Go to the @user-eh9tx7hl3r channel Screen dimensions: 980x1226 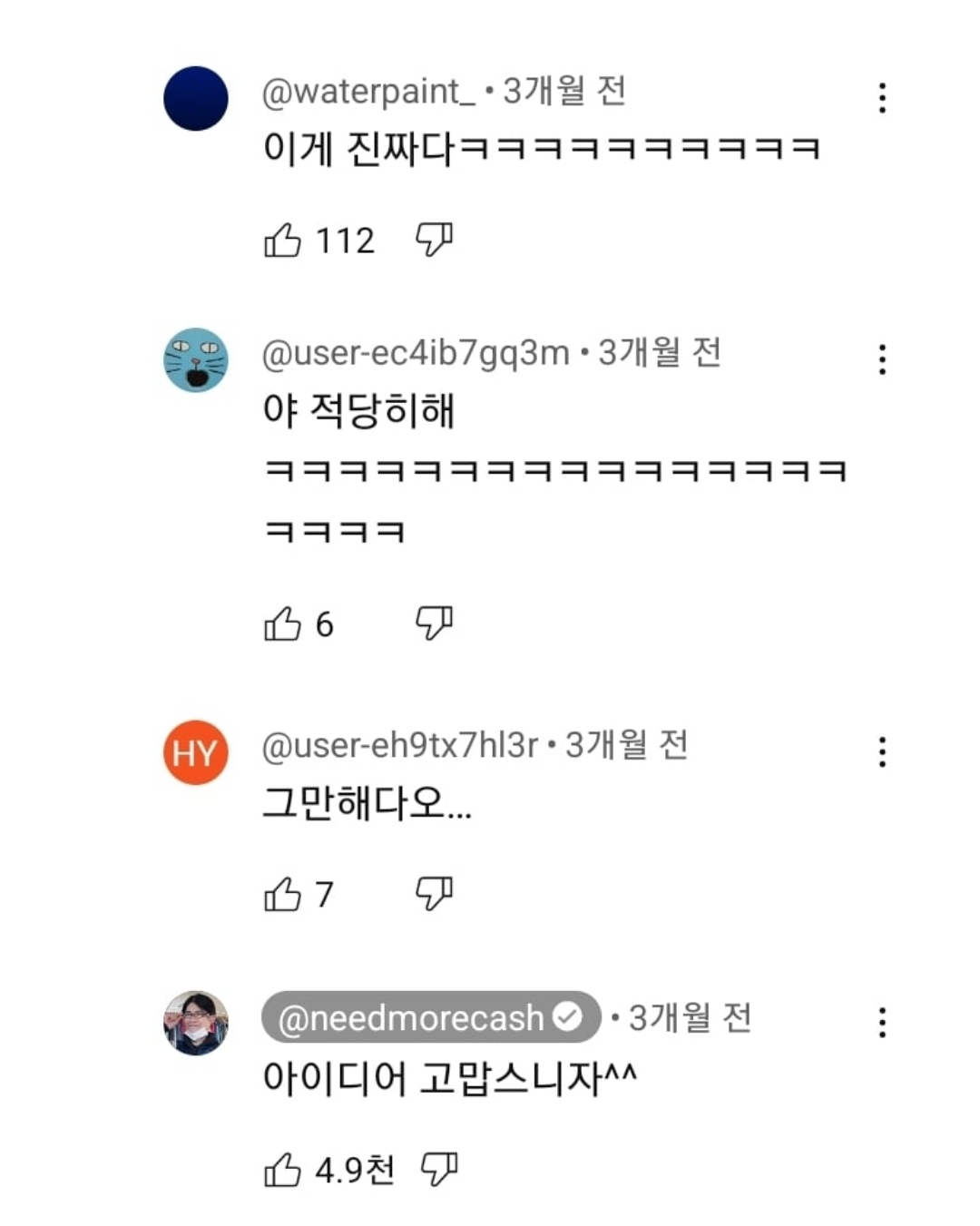tap(399, 746)
